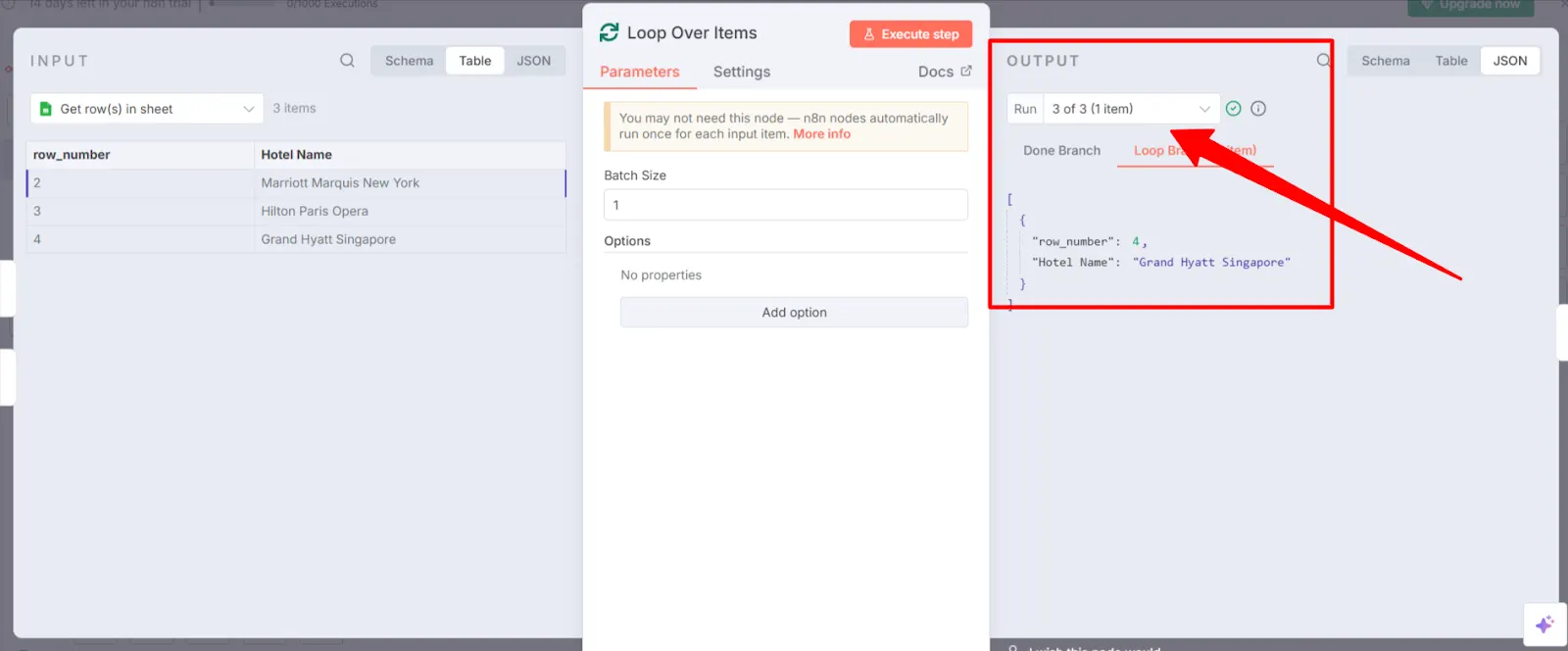The height and width of the screenshot is (651, 1568).
Task: Open the Settings tab
Action: pos(742,72)
